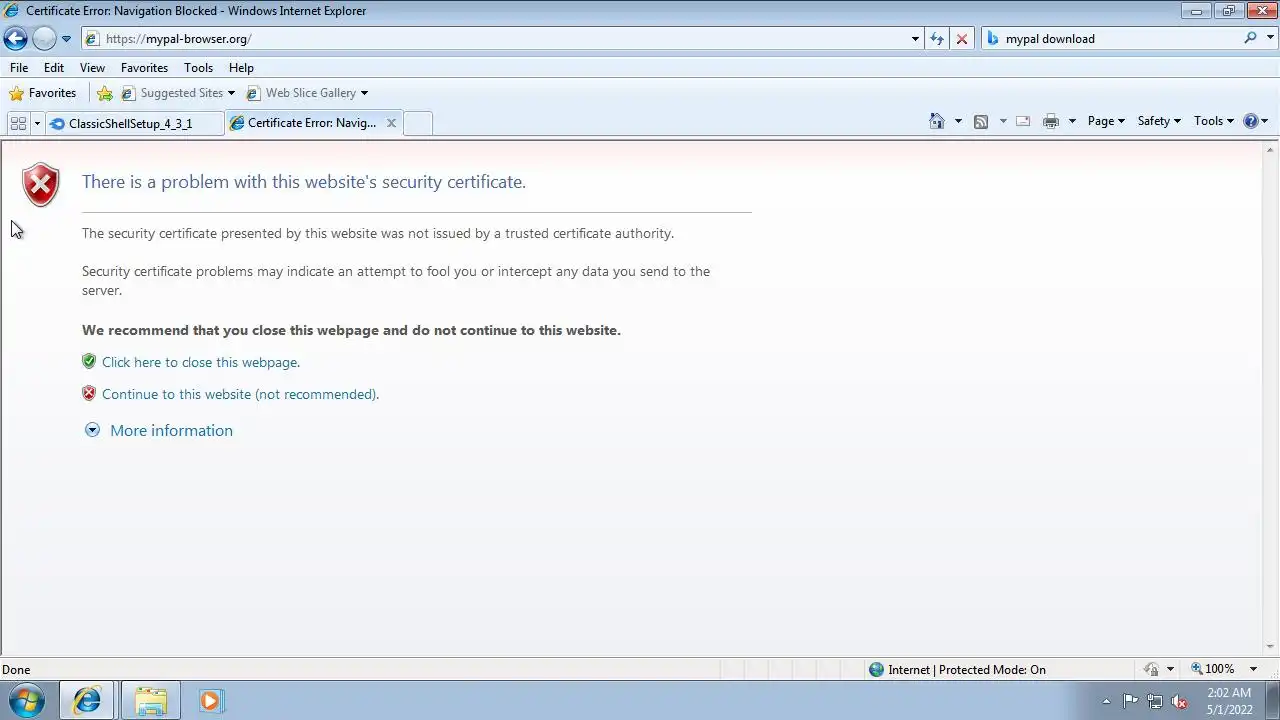Screen dimensions: 1280x720
Task: Click the Favorites star button
Action: [42, 93]
